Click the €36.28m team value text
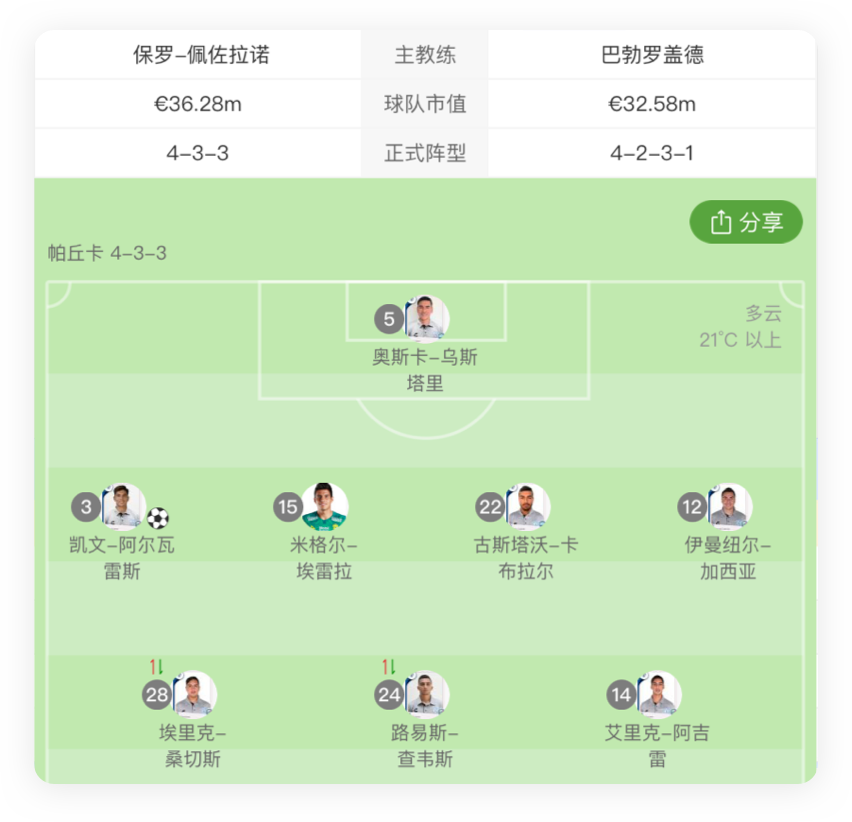Screen dimensions: 852x822 pyautogui.click(x=196, y=103)
